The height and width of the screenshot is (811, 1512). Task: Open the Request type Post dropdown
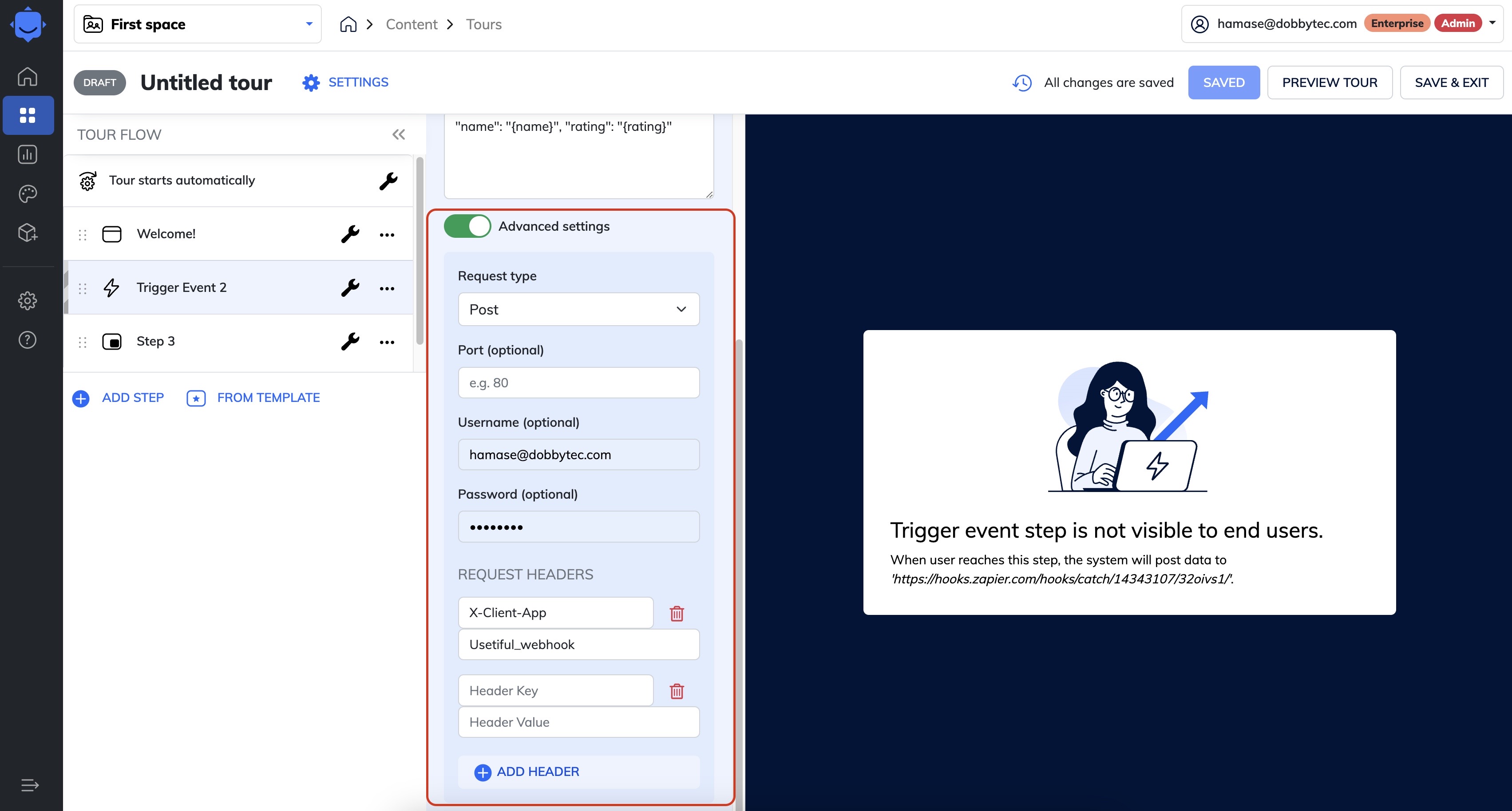coord(578,310)
